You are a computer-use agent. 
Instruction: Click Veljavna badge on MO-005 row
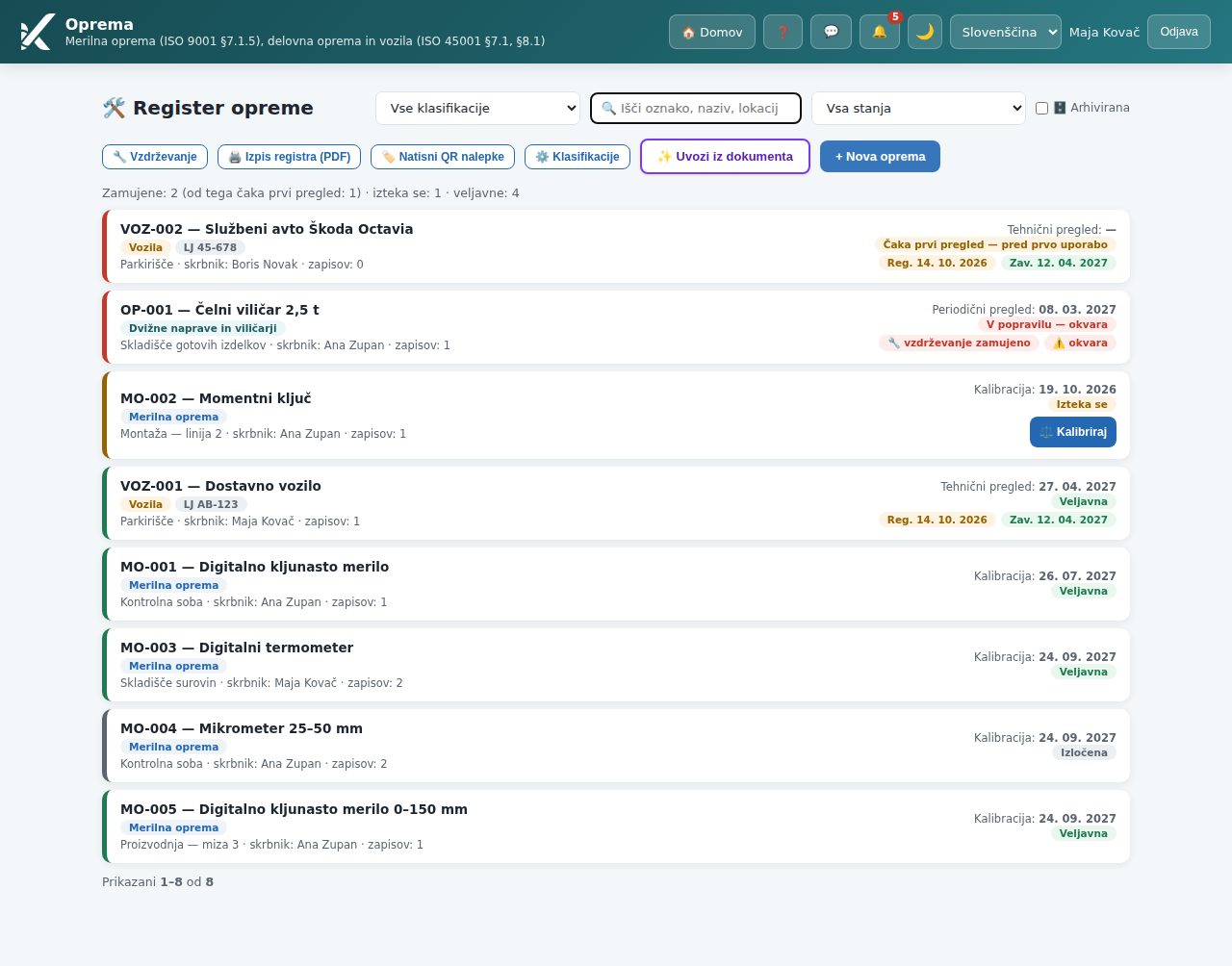pyautogui.click(x=1084, y=833)
